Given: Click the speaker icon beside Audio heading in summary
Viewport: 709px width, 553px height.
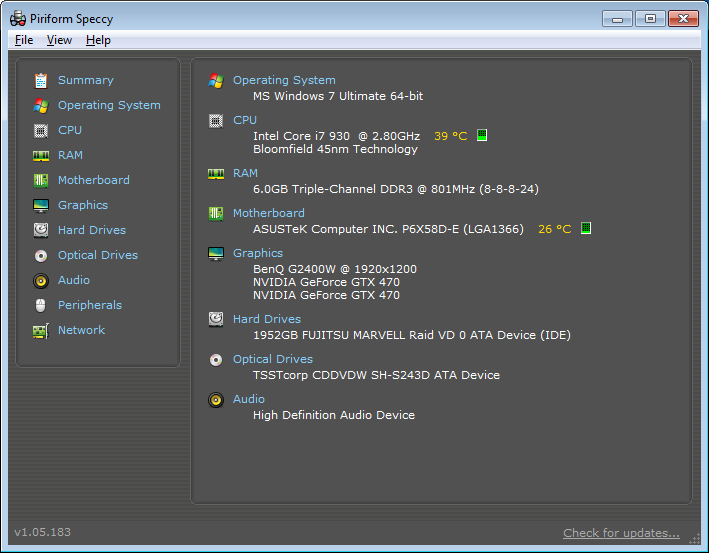Looking at the screenshot, I should tap(216, 400).
